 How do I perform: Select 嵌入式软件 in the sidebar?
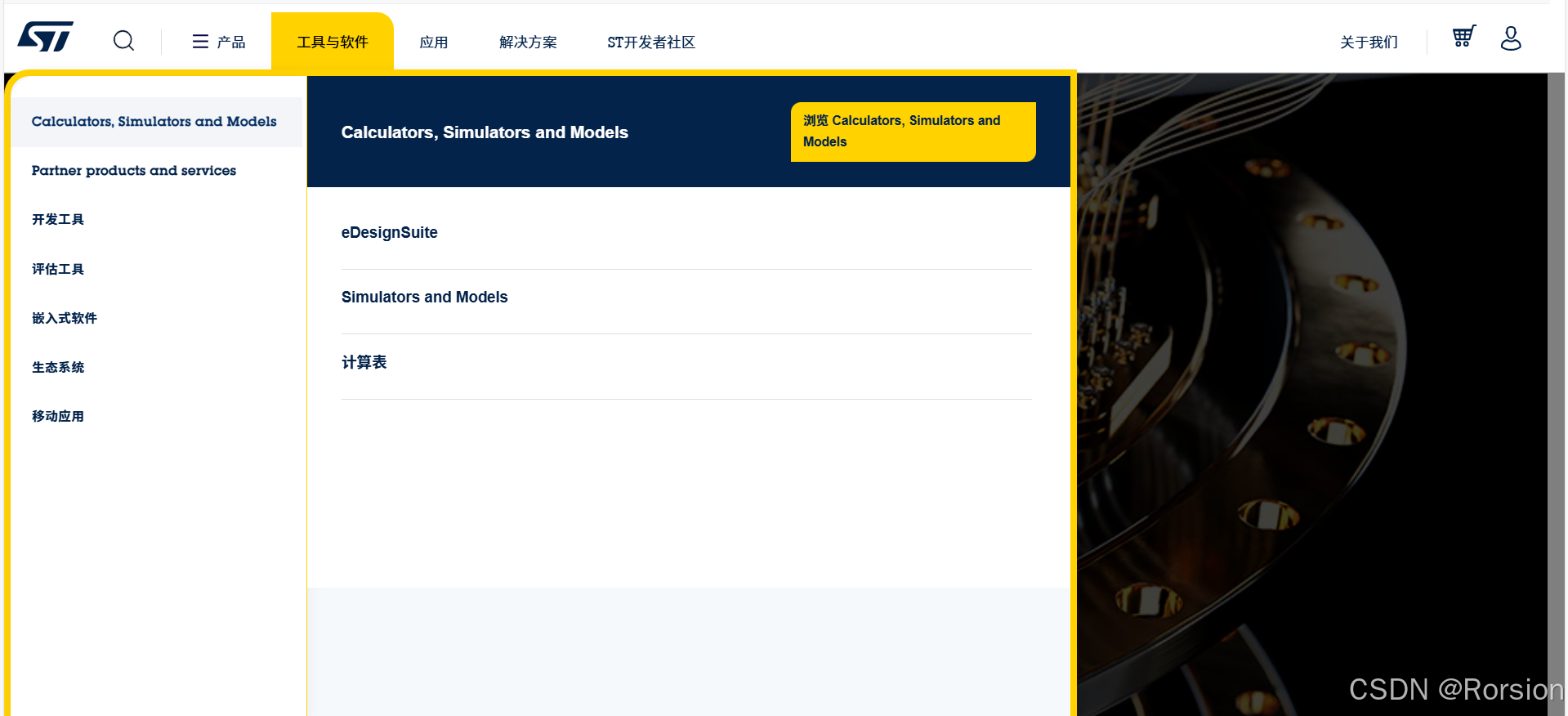tap(65, 318)
